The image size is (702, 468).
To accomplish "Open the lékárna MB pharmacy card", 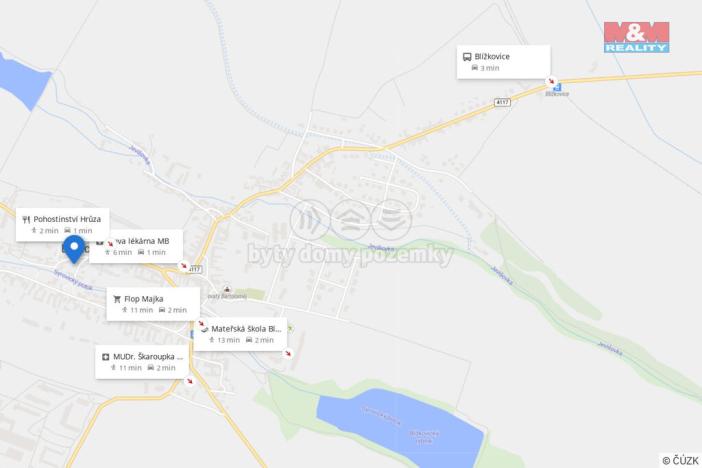I will point(136,246).
